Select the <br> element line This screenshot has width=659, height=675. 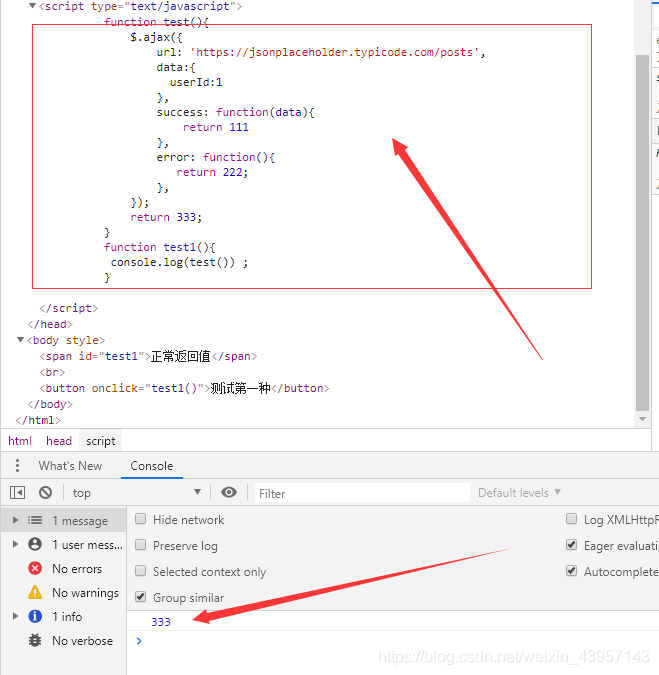tap(52, 372)
